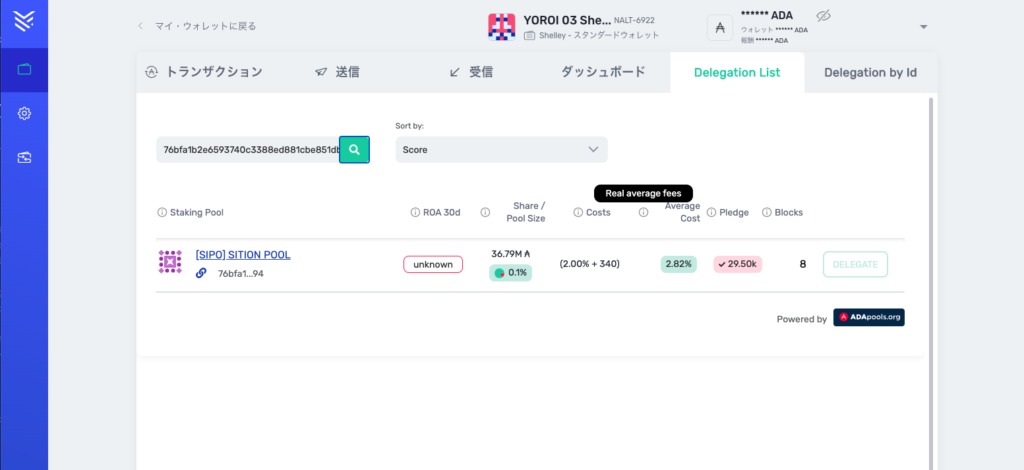Viewport: 1024px width, 470px height.
Task: Click the info icon next to Pledge
Action: pos(711,212)
